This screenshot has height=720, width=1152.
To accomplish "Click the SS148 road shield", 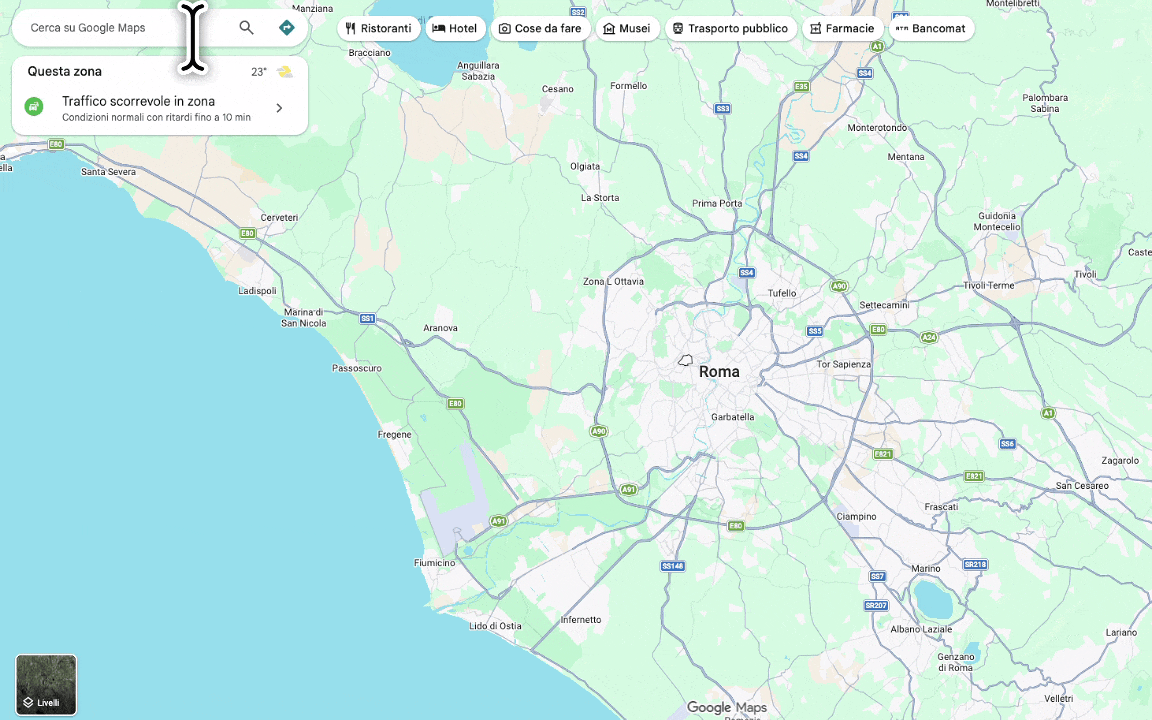I will 673,566.
